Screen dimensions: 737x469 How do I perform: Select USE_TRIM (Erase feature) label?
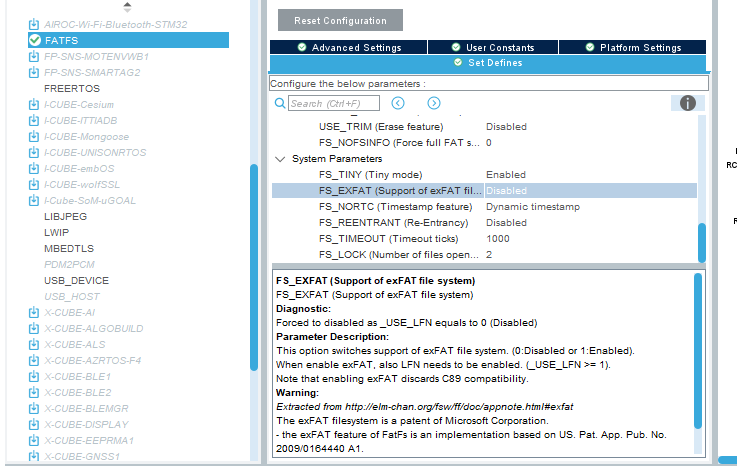click(x=381, y=126)
